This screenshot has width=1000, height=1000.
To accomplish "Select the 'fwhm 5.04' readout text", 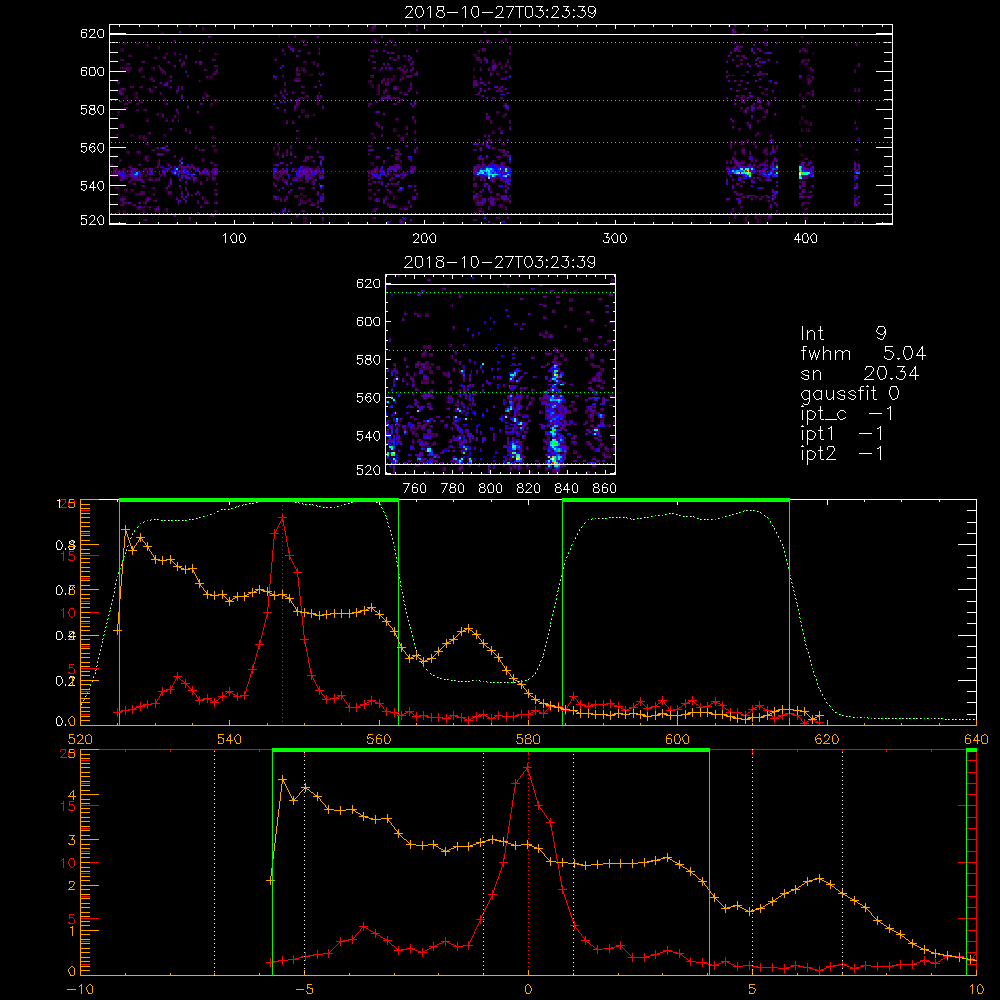I will click(x=863, y=353).
